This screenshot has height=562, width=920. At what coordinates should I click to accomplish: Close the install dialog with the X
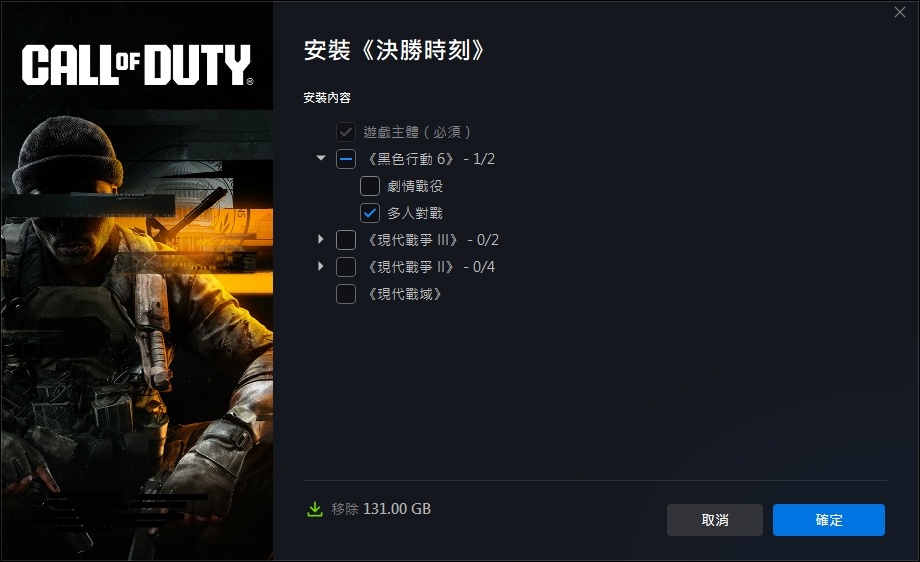click(x=899, y=12)
